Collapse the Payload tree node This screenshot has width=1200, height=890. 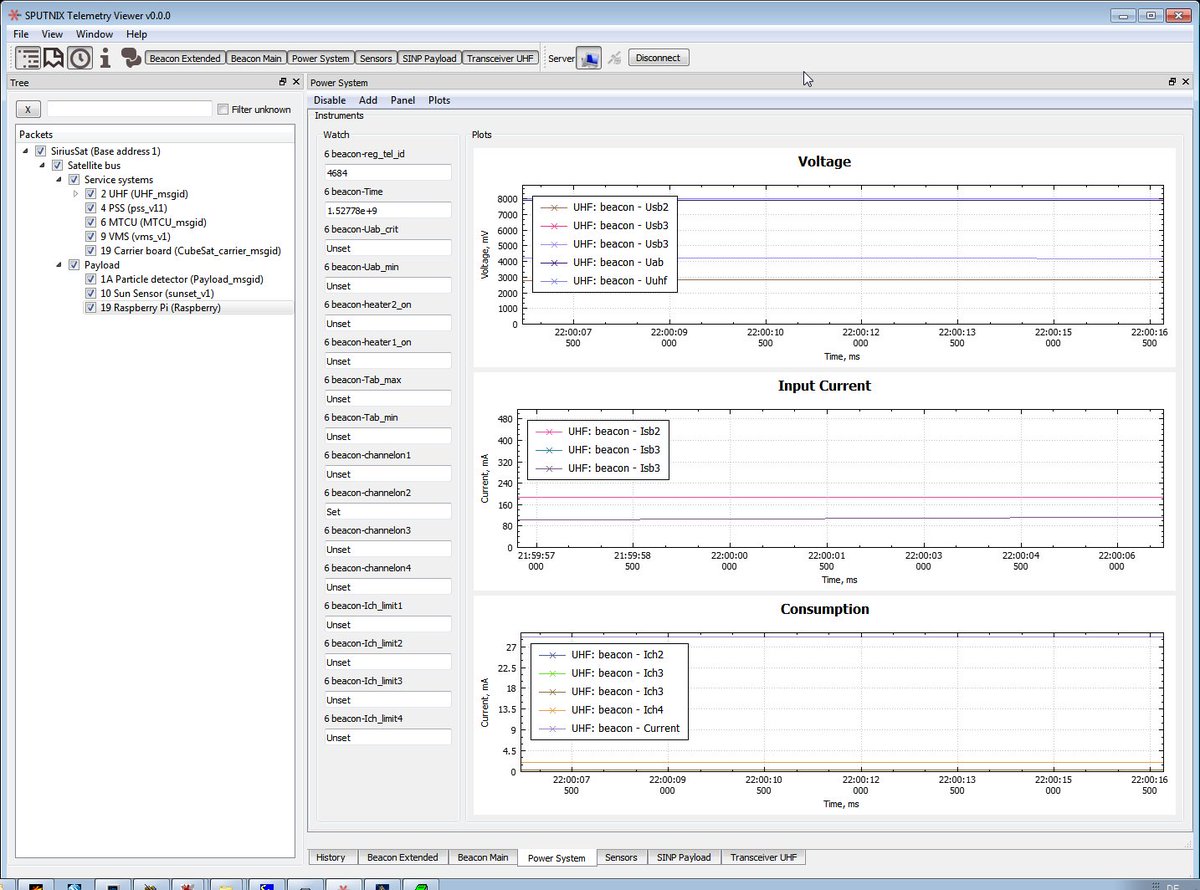58,265
